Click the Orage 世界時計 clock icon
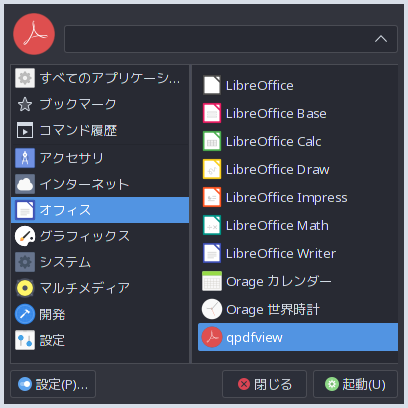Image resolution: width=408 pixels, height=408 pixels. (212, 309)
